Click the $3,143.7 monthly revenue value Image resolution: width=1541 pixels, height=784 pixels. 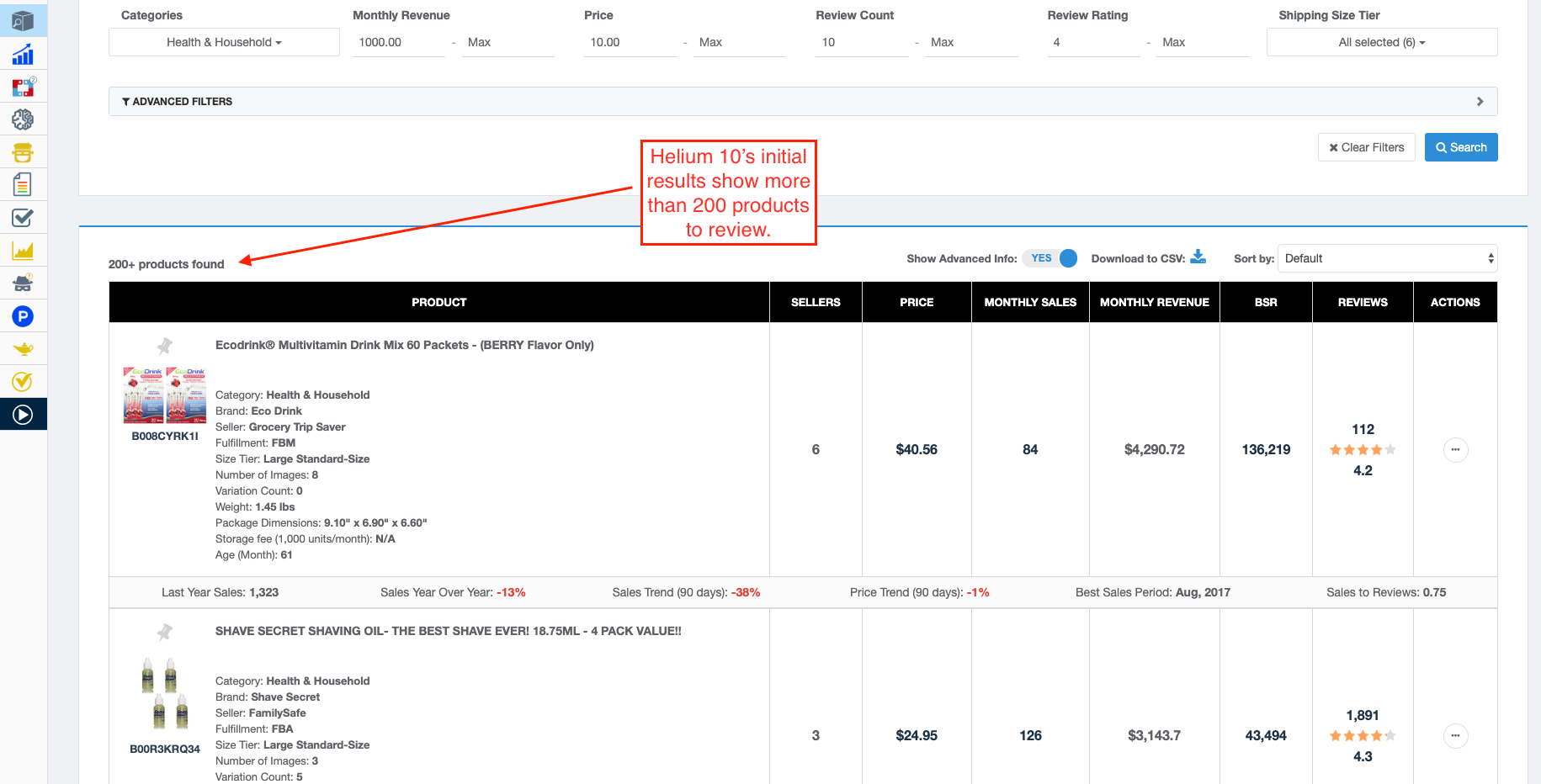[x=1155, y=736]
